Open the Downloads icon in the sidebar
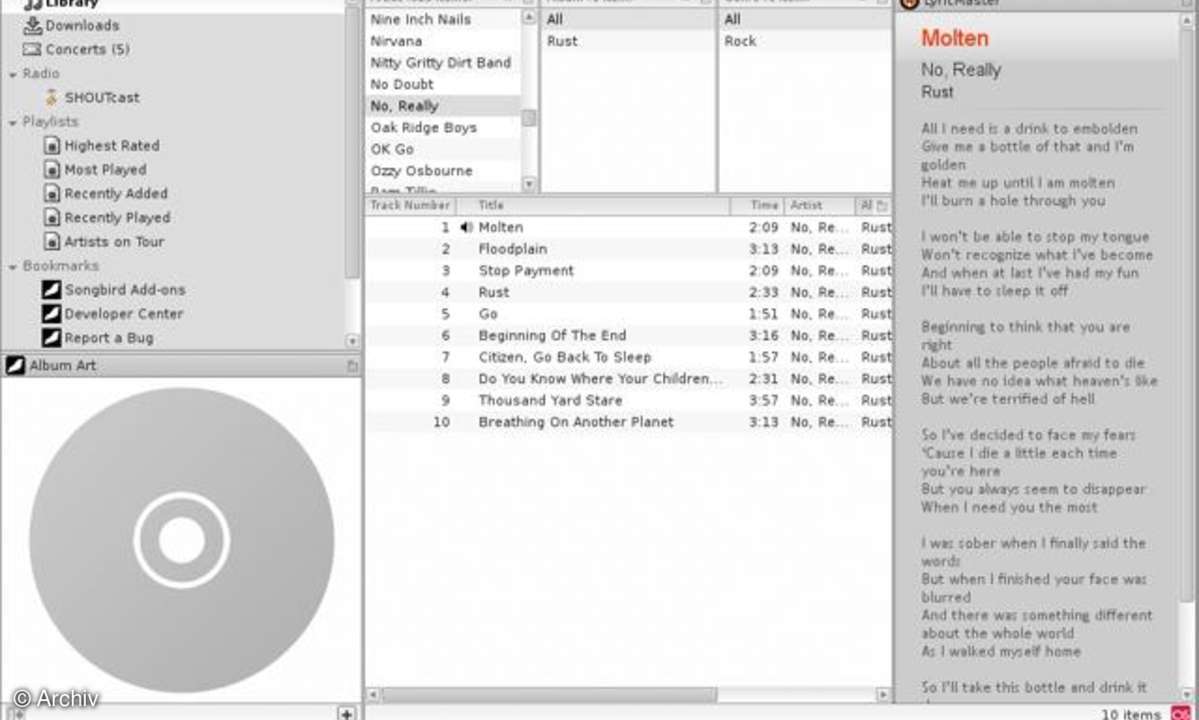This screenshot has width=1199, height=720. coord(32,25)
